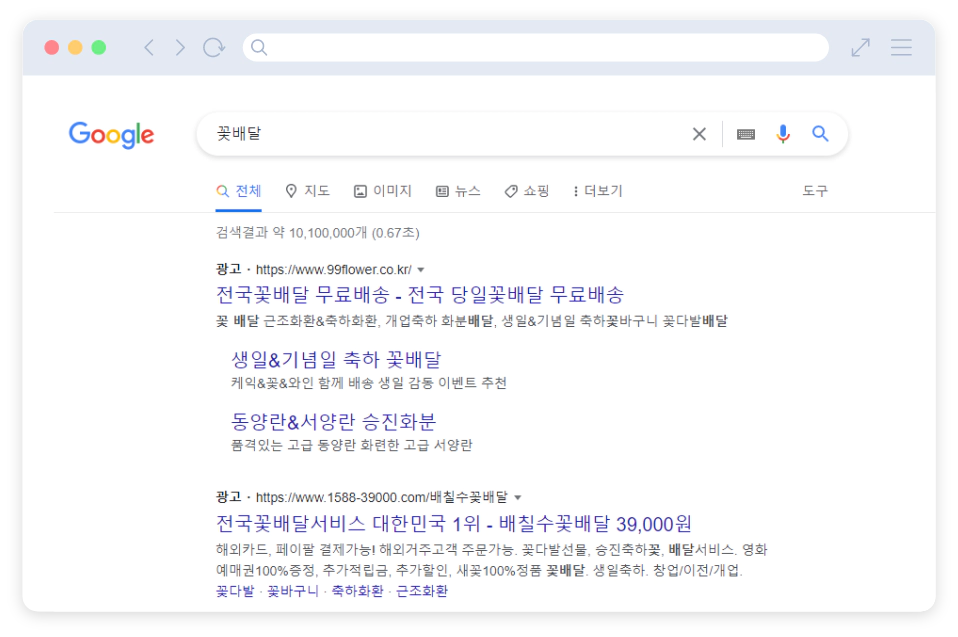958x637 pixels.
Task: Open Shopping results via the 쇼핑 tag icon
Action: point(525,190)
